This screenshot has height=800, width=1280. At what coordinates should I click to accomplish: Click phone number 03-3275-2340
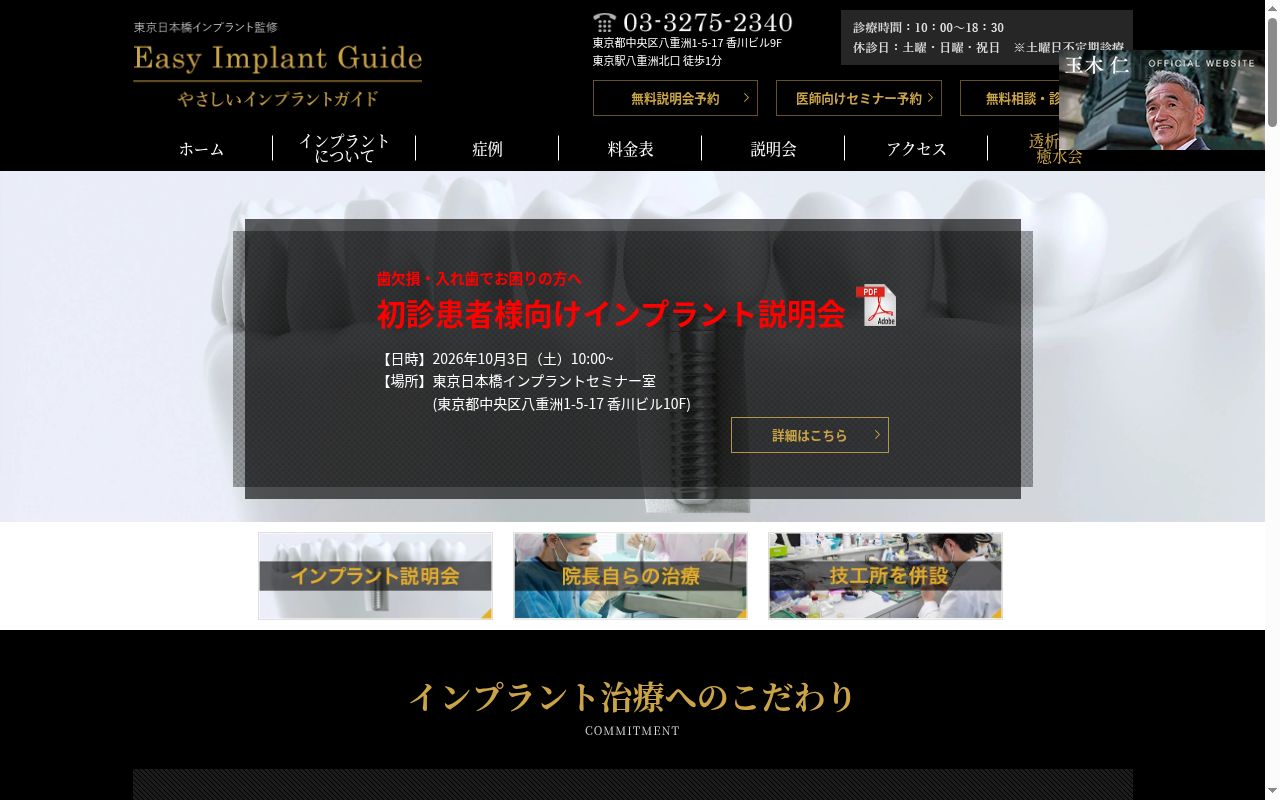pos(708,22)
